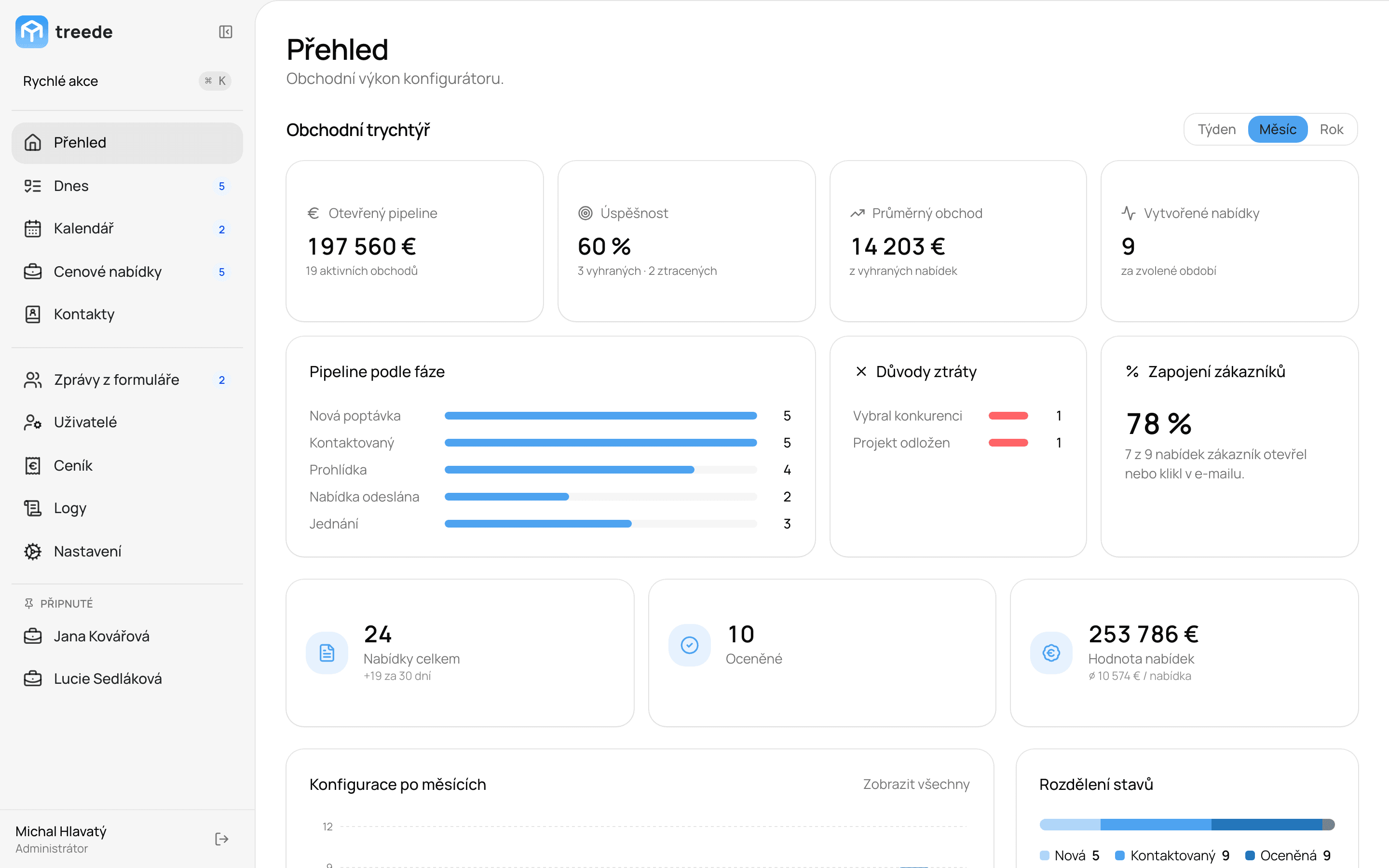Screen dimensions: 1389x868
Task: Click the Uživatelé users icon
Action: click(33, 422)
